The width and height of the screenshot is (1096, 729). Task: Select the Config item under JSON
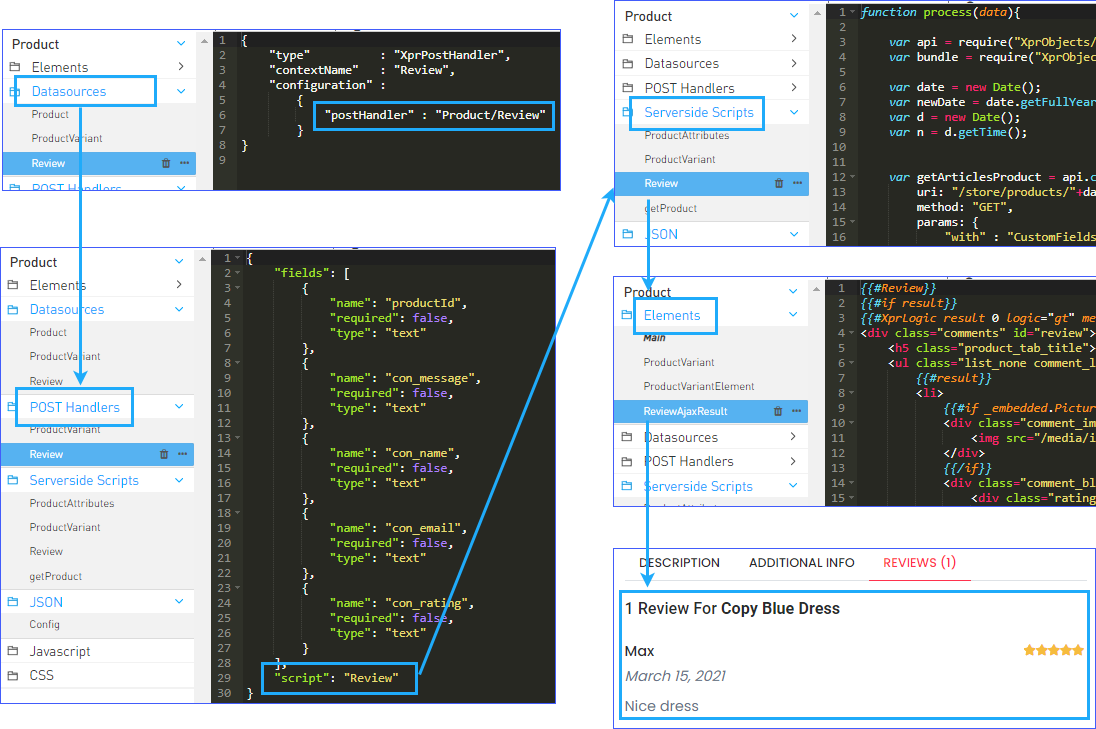click(x=44, y=624)
